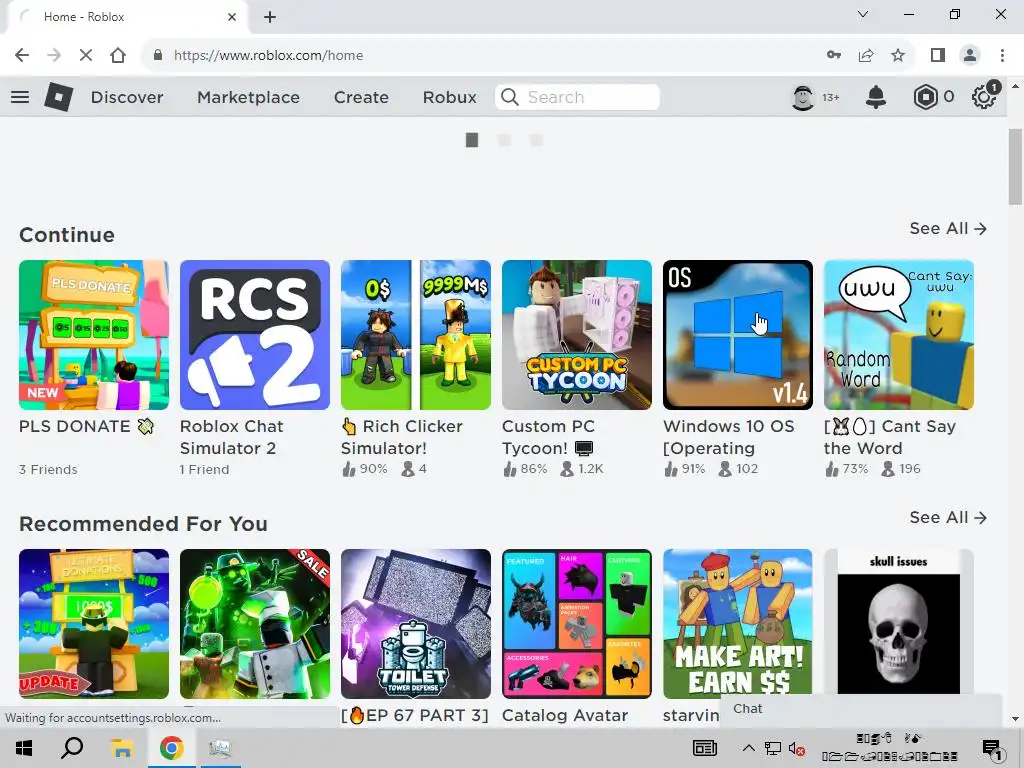See All in Recommended For You
1024x768 pixels.
(948, 517)
